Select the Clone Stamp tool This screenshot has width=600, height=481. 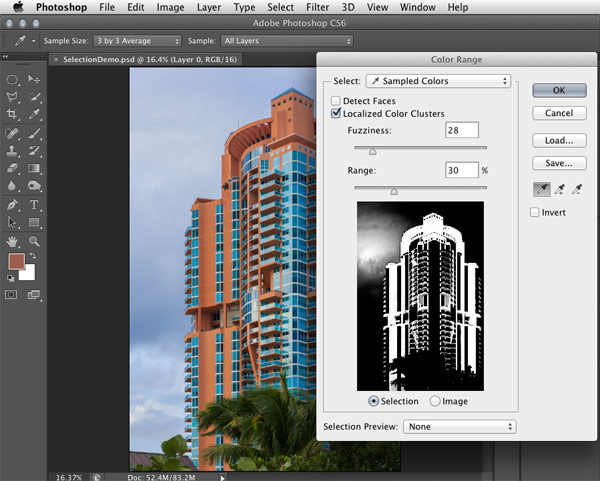[x=12, y=151]
